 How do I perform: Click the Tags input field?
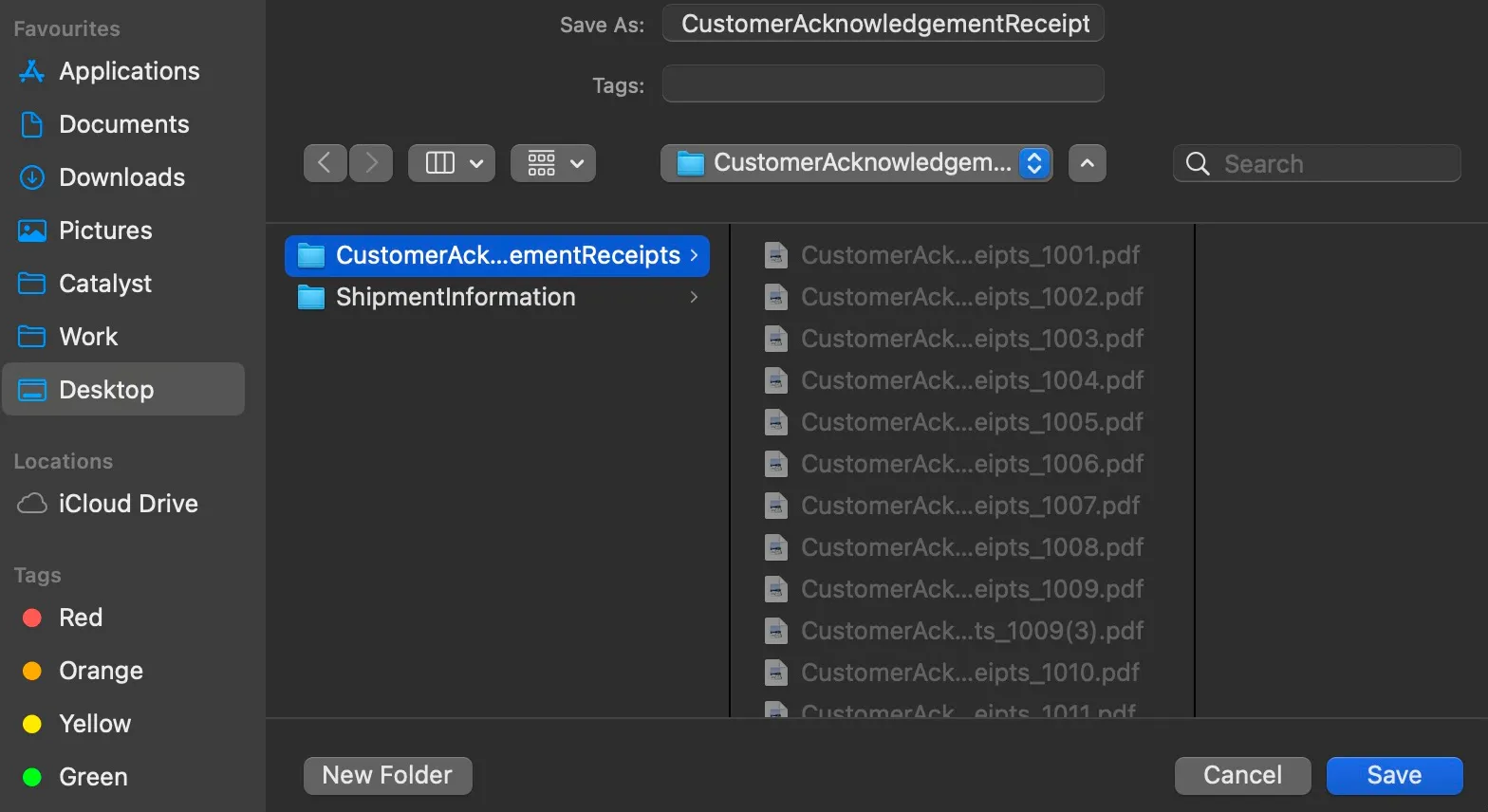(883, 83)
